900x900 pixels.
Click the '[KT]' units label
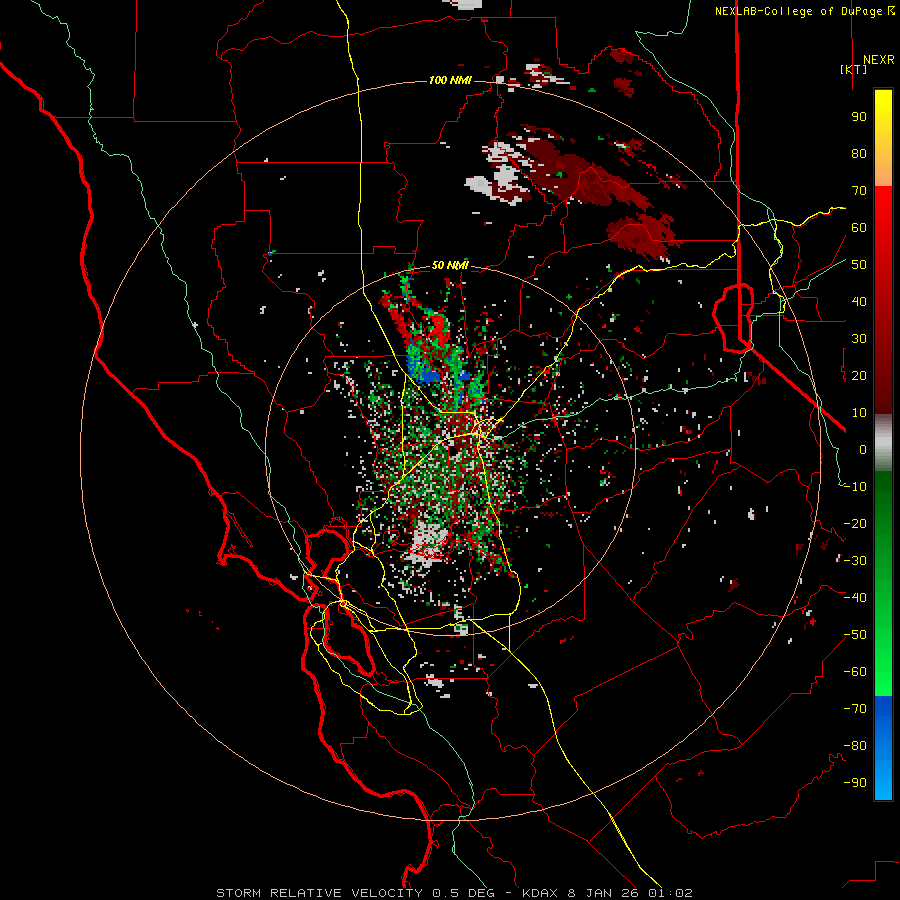(854, 69)
